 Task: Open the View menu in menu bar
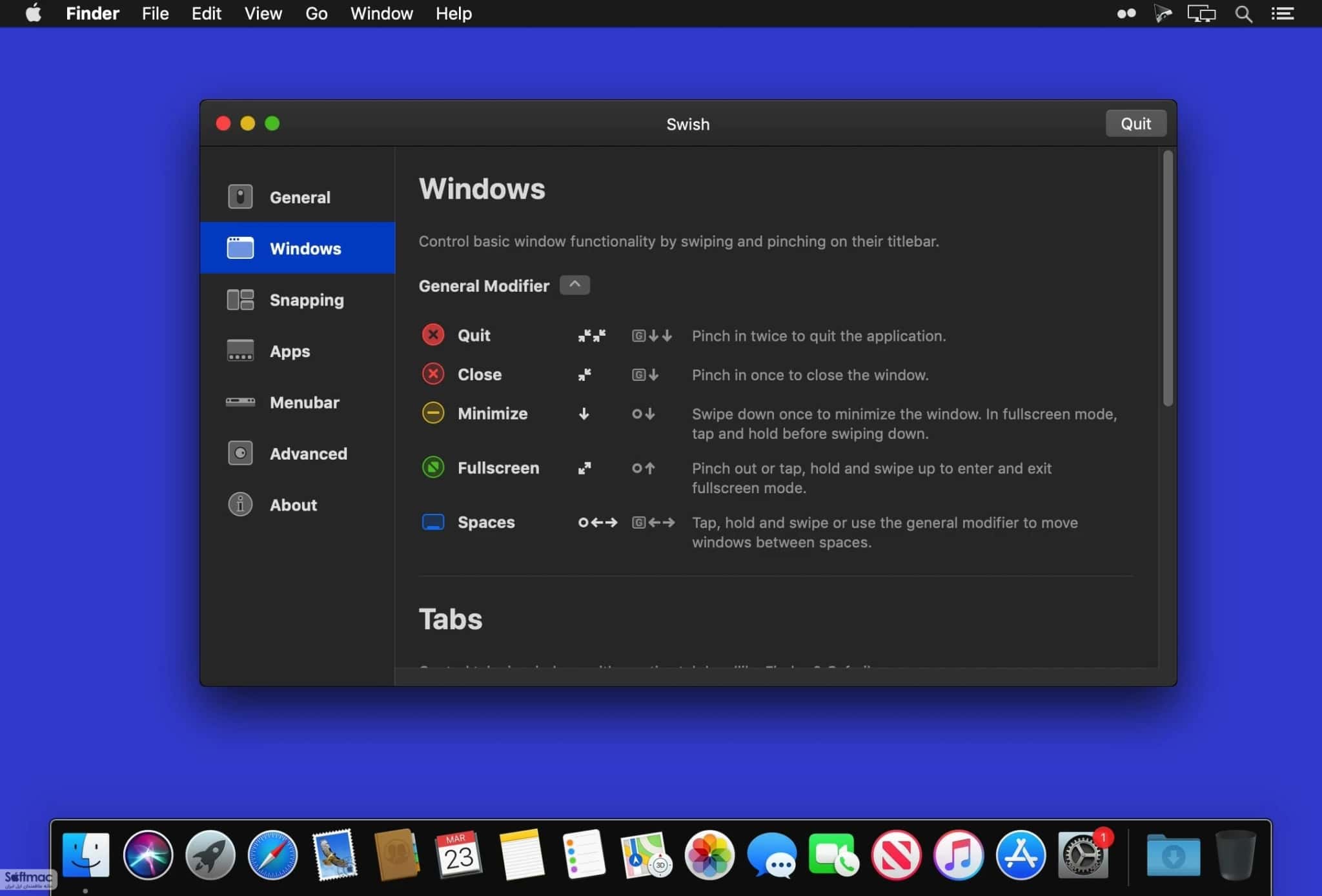click(x=263, y=14)
